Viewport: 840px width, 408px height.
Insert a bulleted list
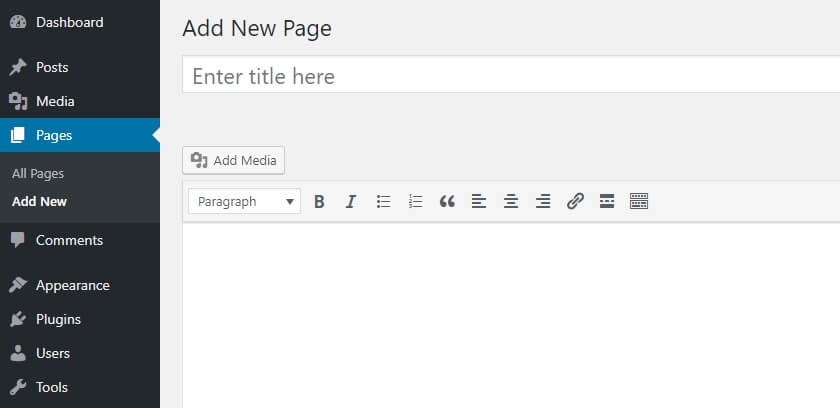(x=383, y=201)
